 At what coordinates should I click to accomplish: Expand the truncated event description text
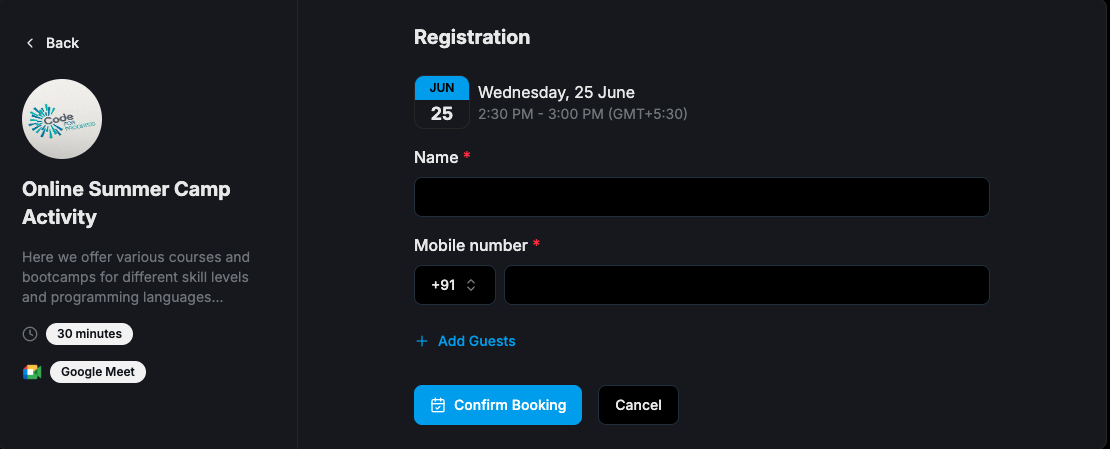point(135,277)
